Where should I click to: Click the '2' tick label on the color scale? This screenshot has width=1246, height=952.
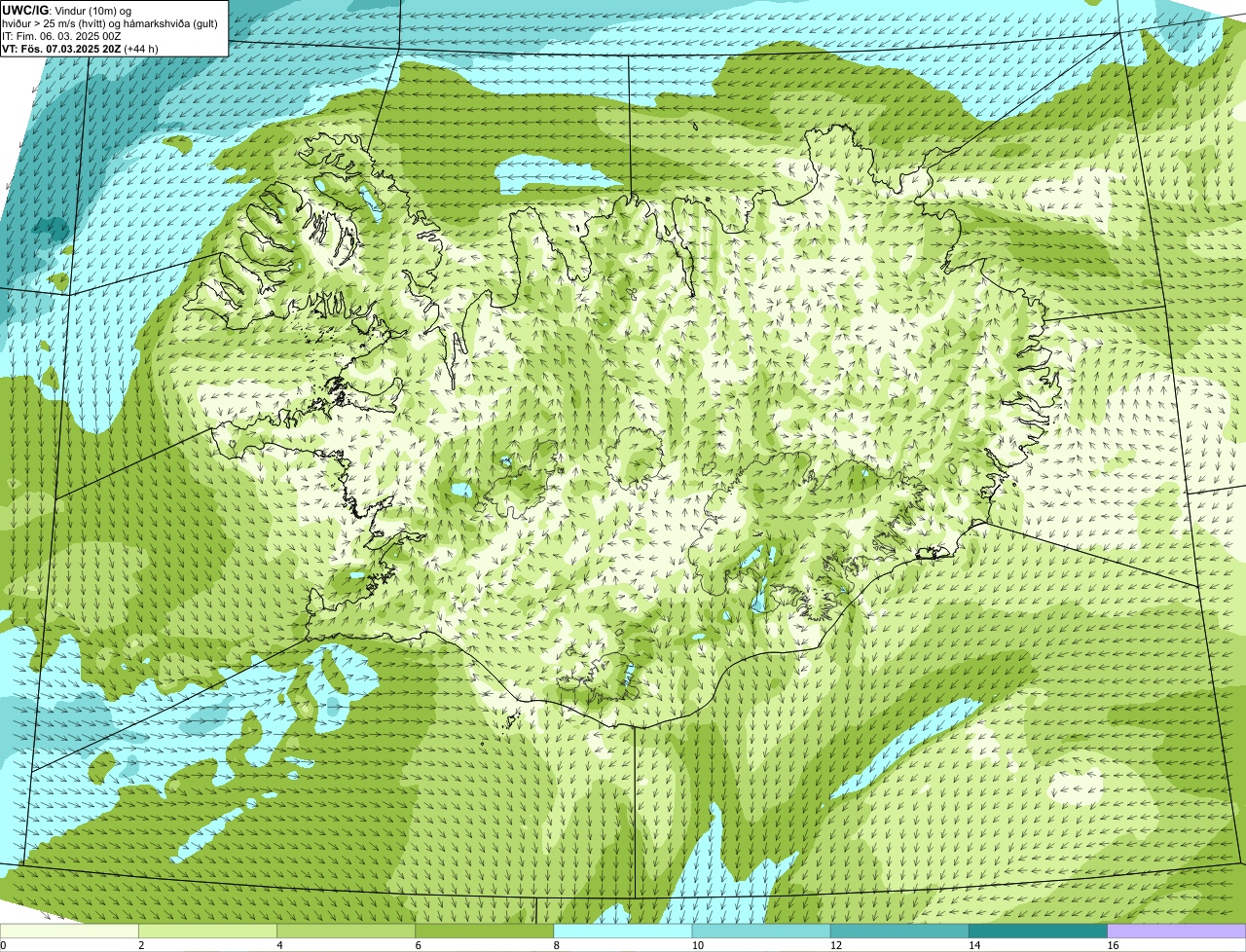[x=141, y=945]
